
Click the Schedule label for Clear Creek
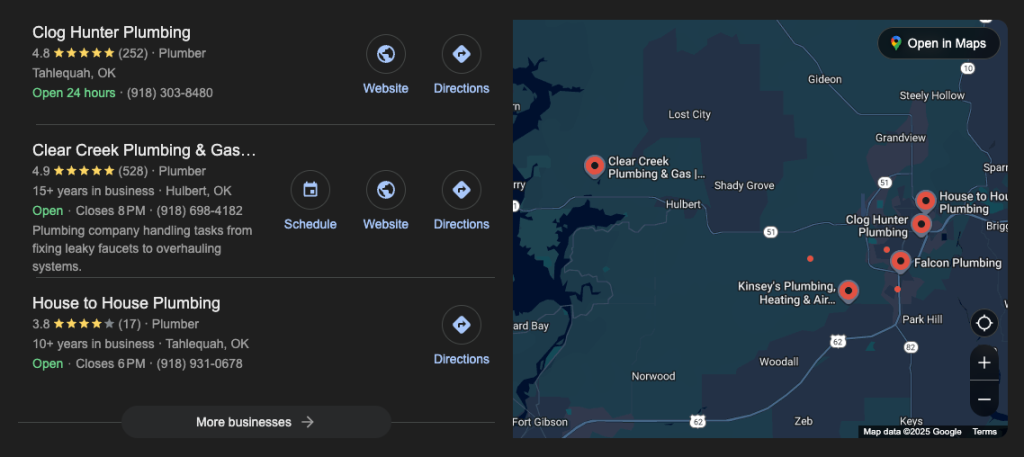(310, 224)
